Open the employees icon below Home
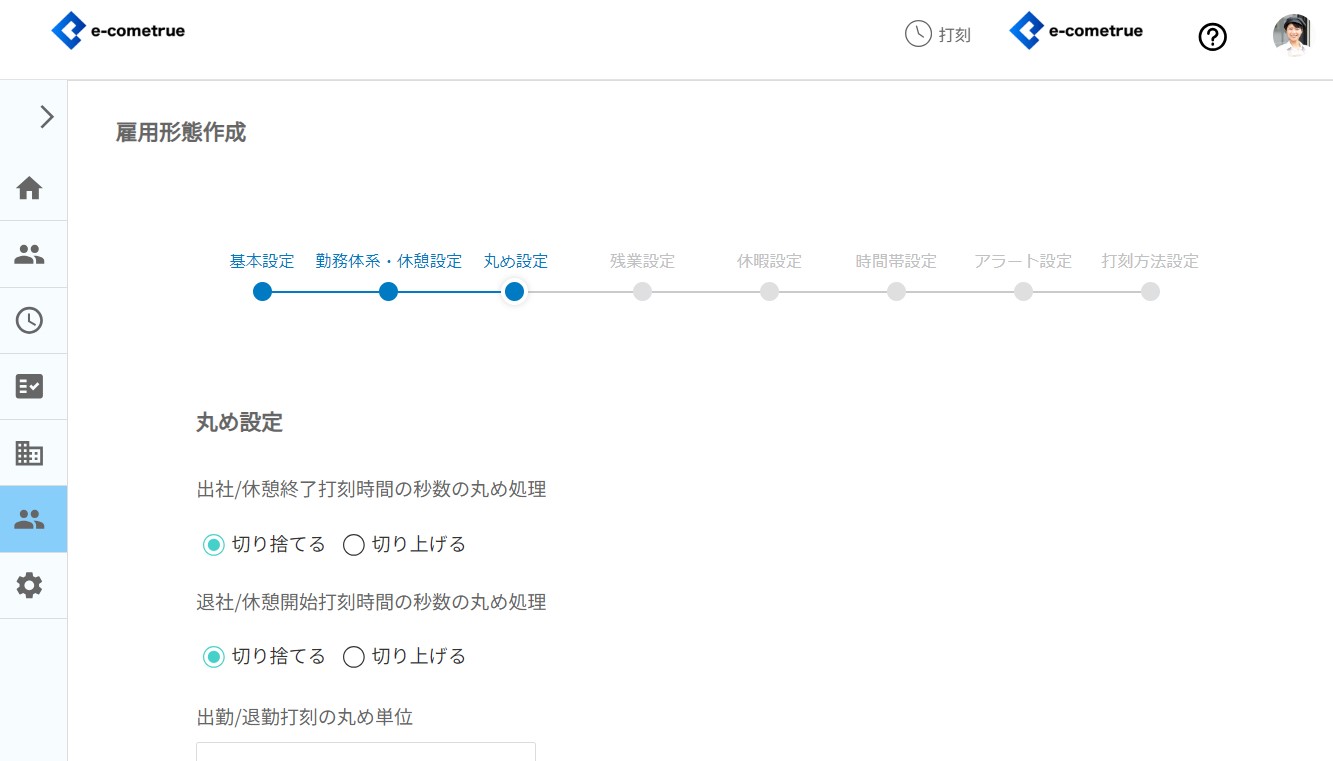This screenshot has width=1333, height=761. pos(30,254)
